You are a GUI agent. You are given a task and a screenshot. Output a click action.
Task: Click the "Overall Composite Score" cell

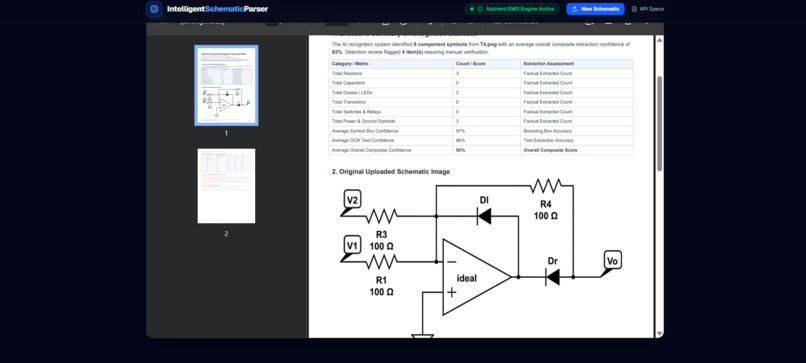pyautogui.click(x=577, y=150)
